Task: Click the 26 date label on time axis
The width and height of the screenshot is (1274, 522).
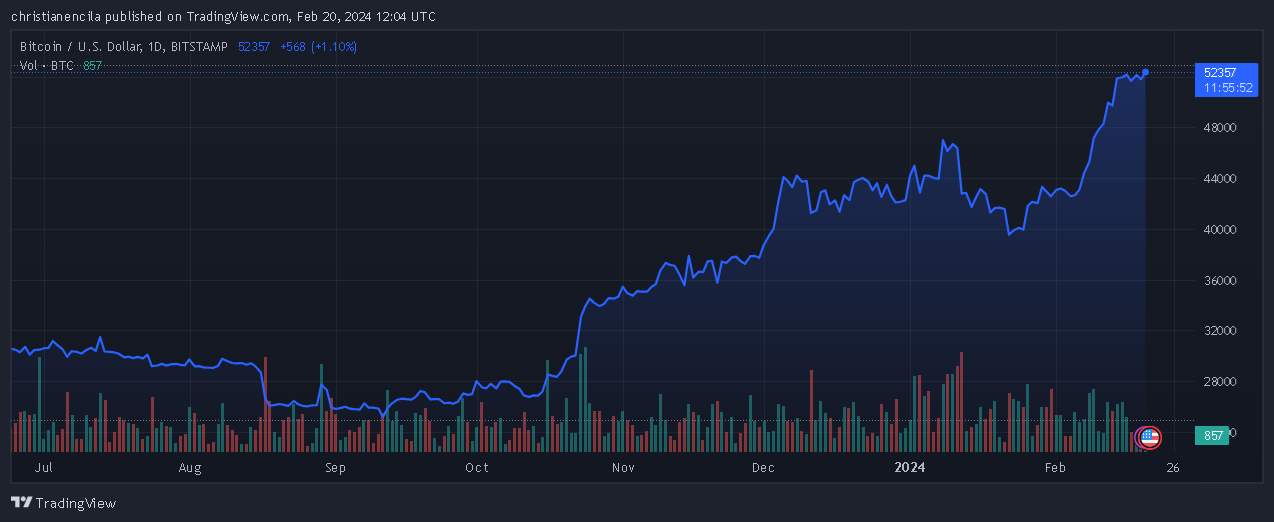Action: click(1173, 467)
